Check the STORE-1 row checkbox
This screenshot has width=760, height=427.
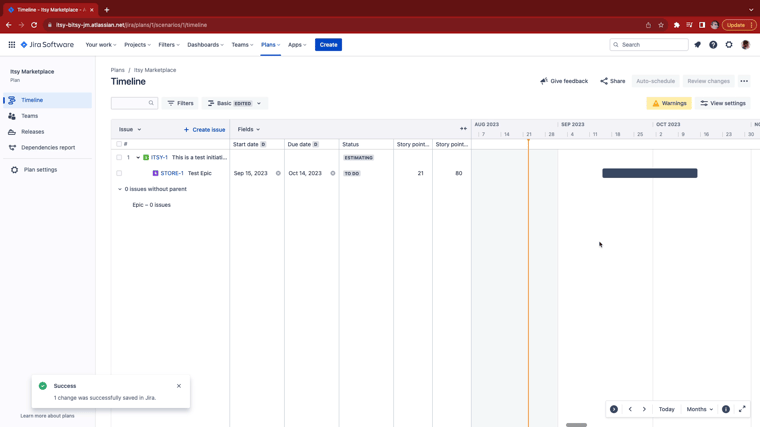tap(119, 173)
